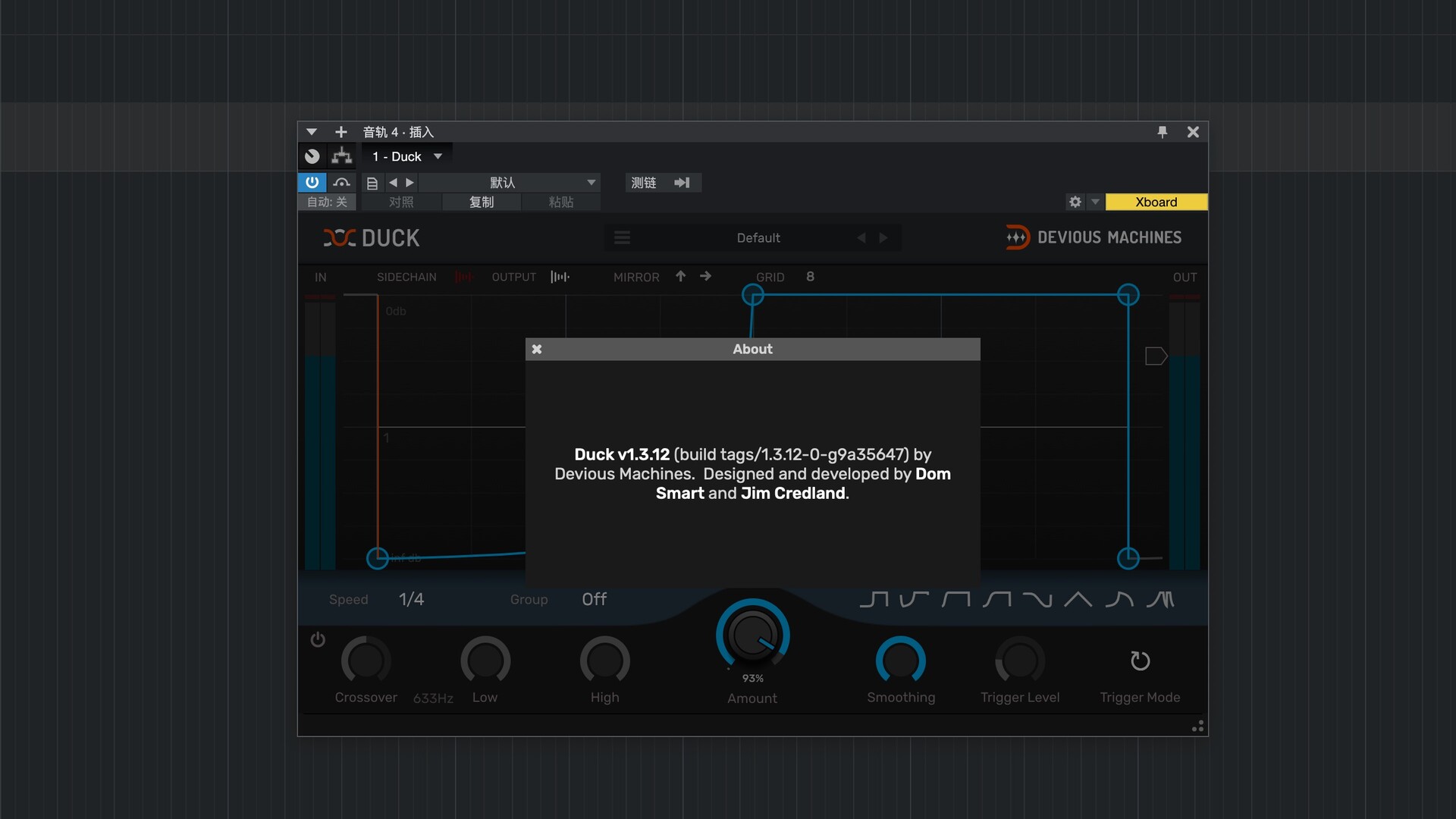This screenshot has width=1456, height=819.
Task: Select the last curve shape preset
Action: (1160, 600)
